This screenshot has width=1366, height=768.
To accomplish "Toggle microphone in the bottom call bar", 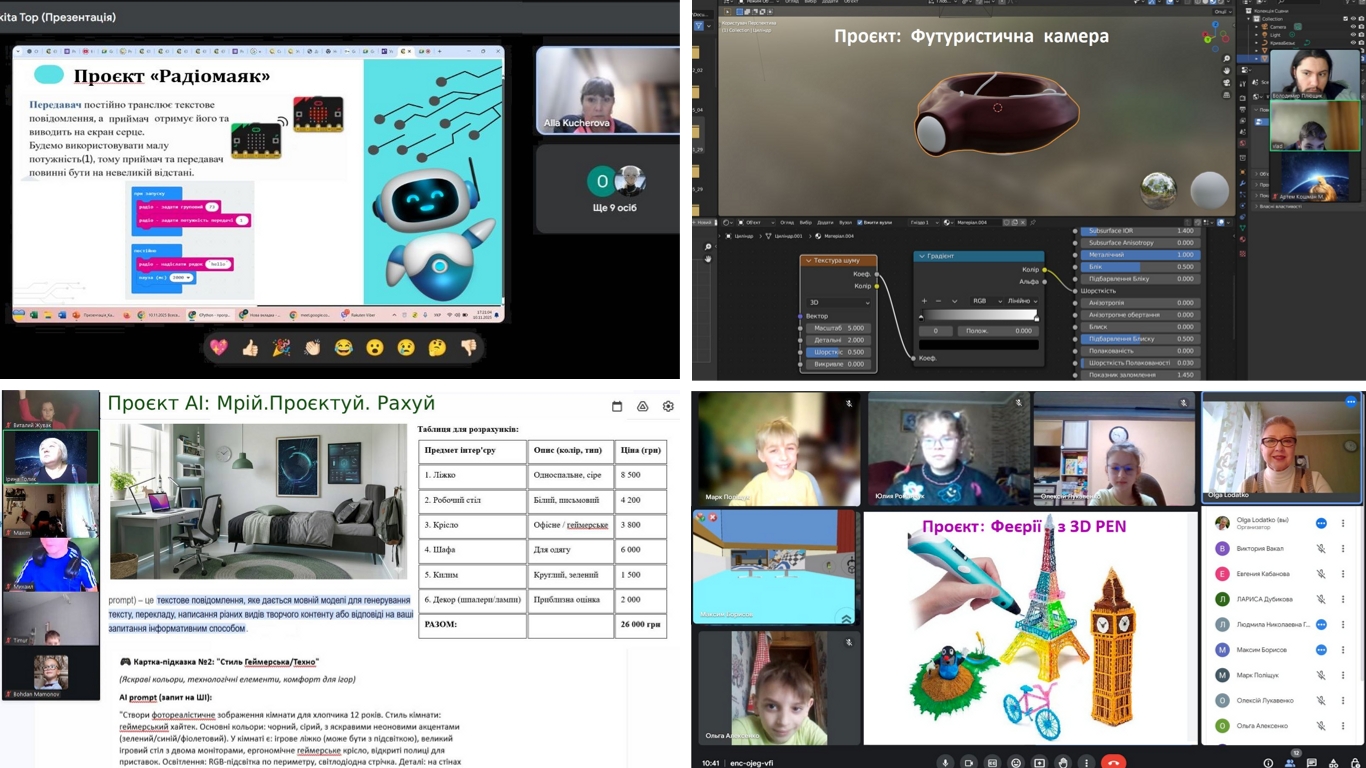I will tap(945, 762).
